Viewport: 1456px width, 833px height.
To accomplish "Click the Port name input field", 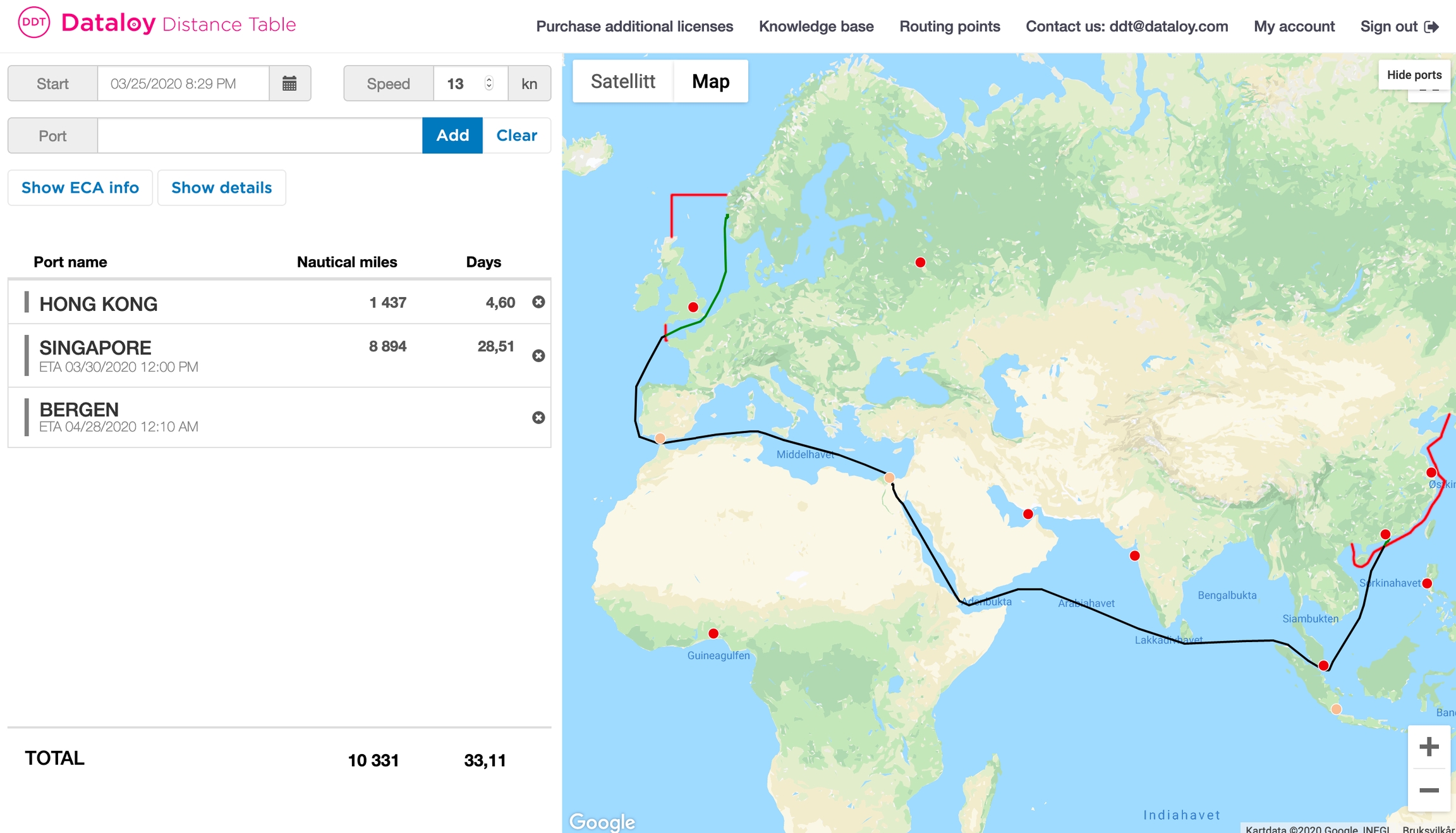I will pyautogui.click(x=259, y=135).
